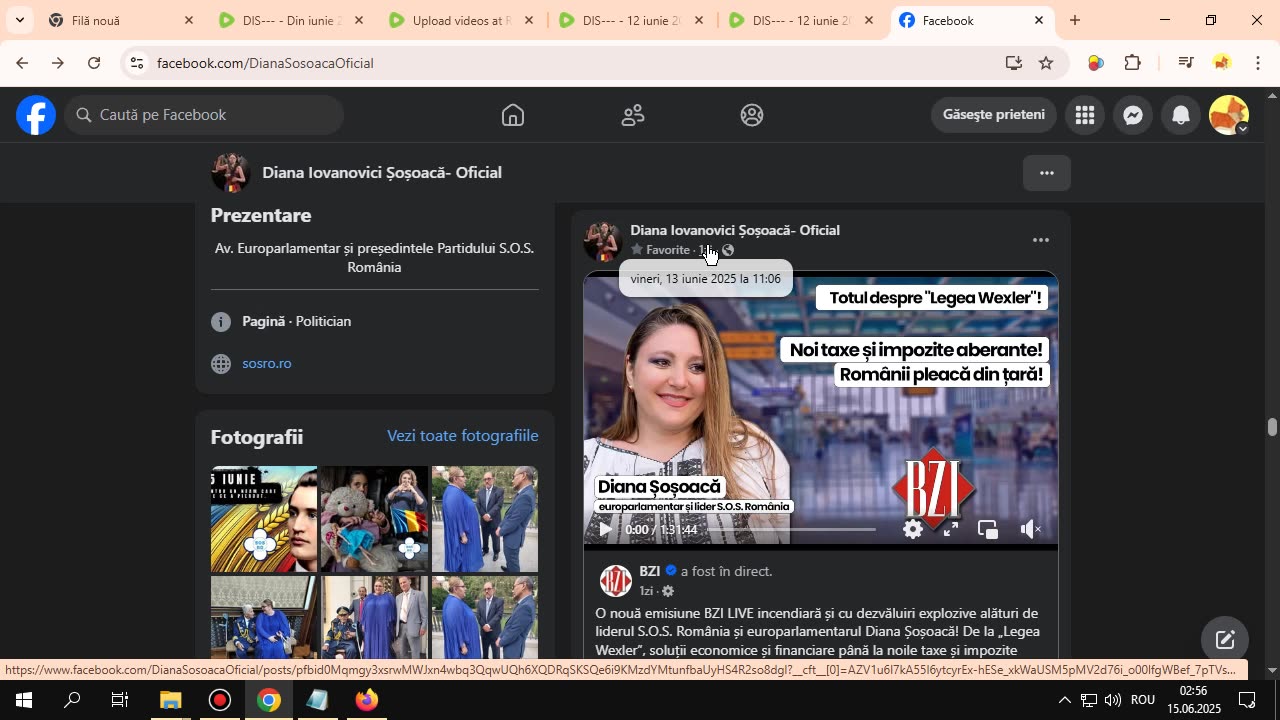Close the Facebook browser tab
1280x720 pixels.
[1039, 20]
